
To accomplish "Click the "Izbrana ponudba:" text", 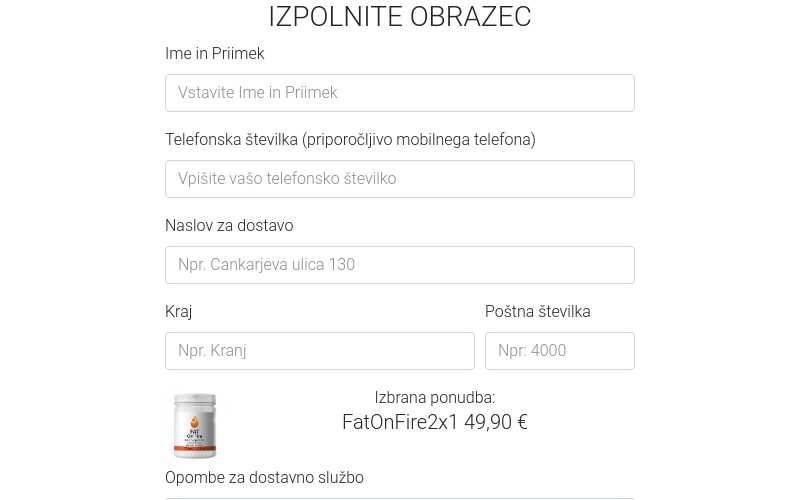I will pos(435,398).
